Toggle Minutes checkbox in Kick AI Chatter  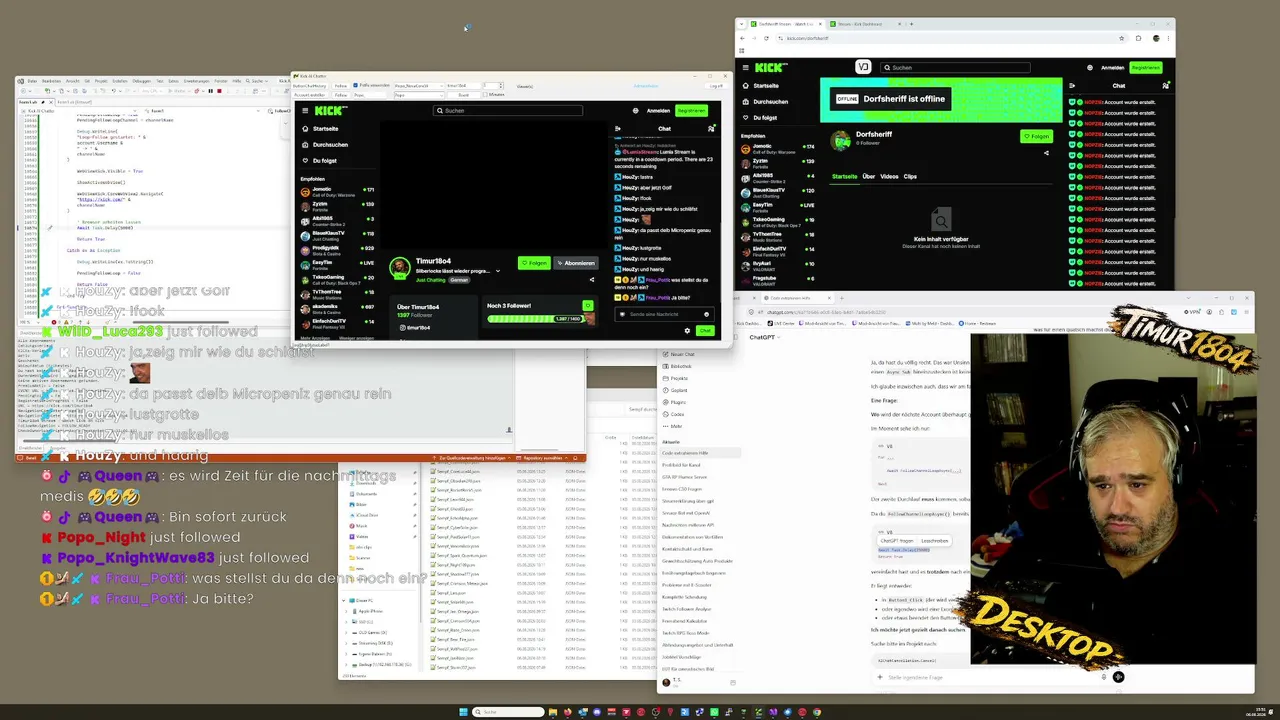pyautogui.click(x=486, y=94)
